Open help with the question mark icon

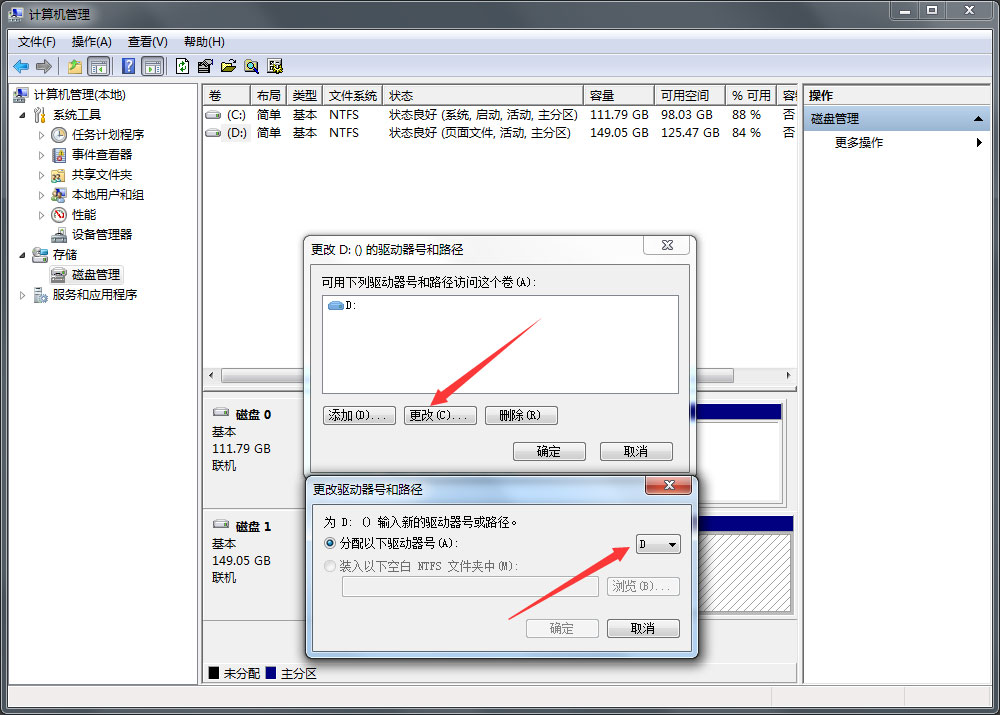pos(128,66)
